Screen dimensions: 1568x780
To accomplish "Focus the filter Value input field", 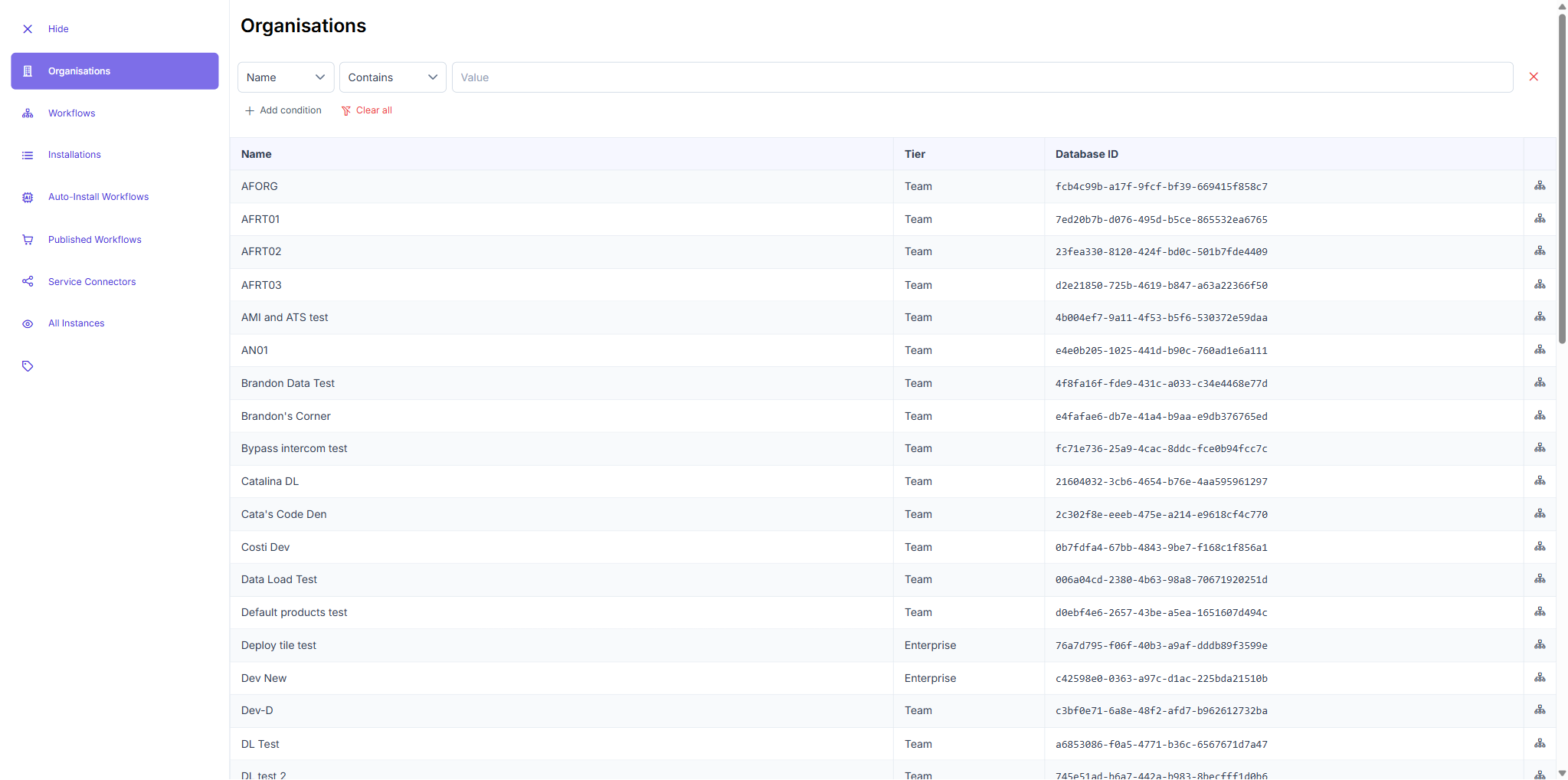I will [982, 77].
